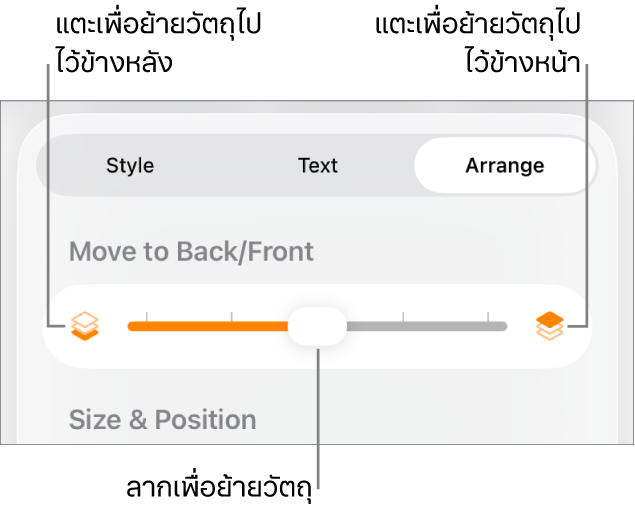Tap the move-to-back layers icon

click(85, 326)
